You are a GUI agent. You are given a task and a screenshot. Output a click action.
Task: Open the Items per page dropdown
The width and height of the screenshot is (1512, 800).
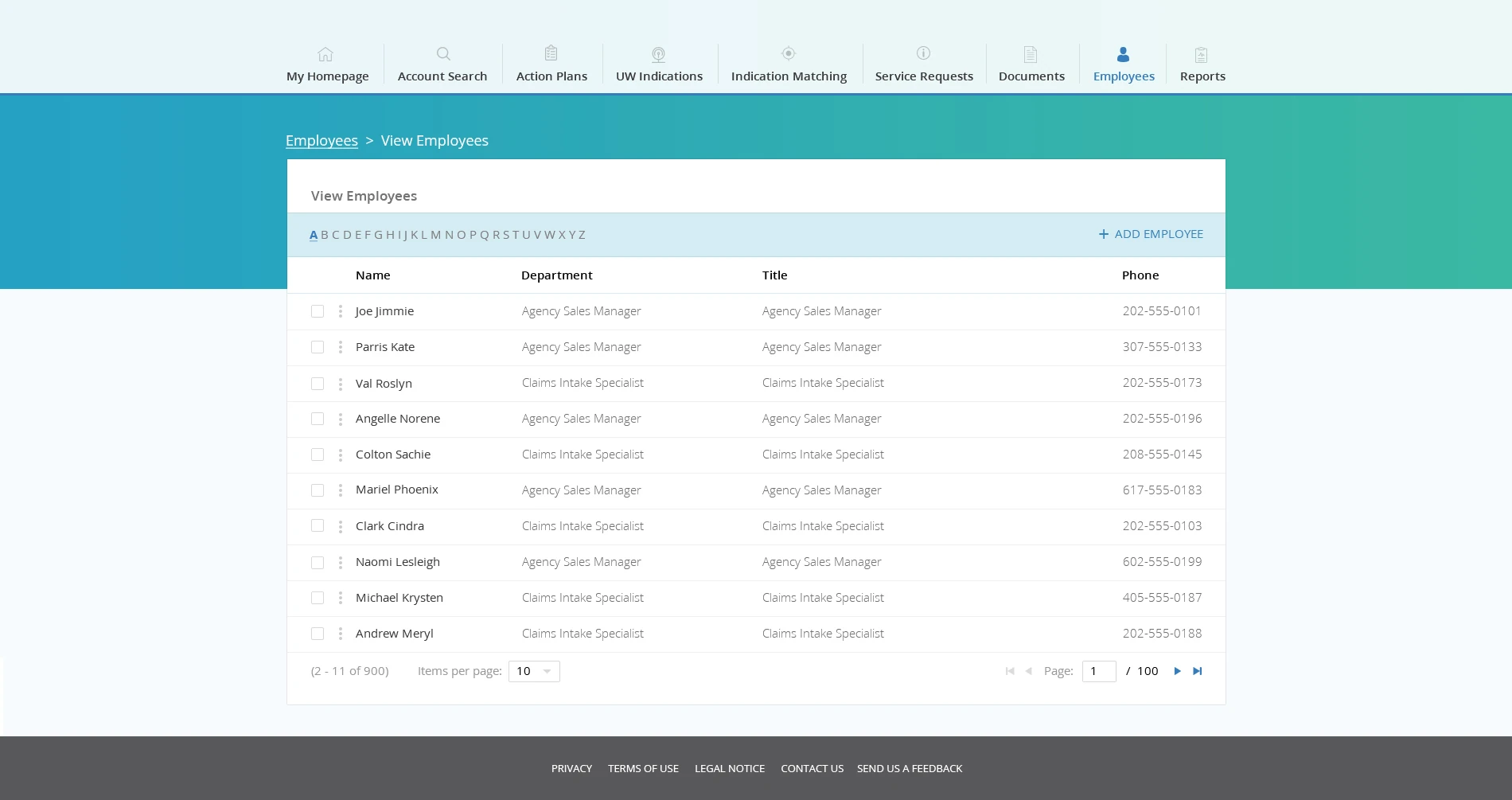tap(534, 671)
